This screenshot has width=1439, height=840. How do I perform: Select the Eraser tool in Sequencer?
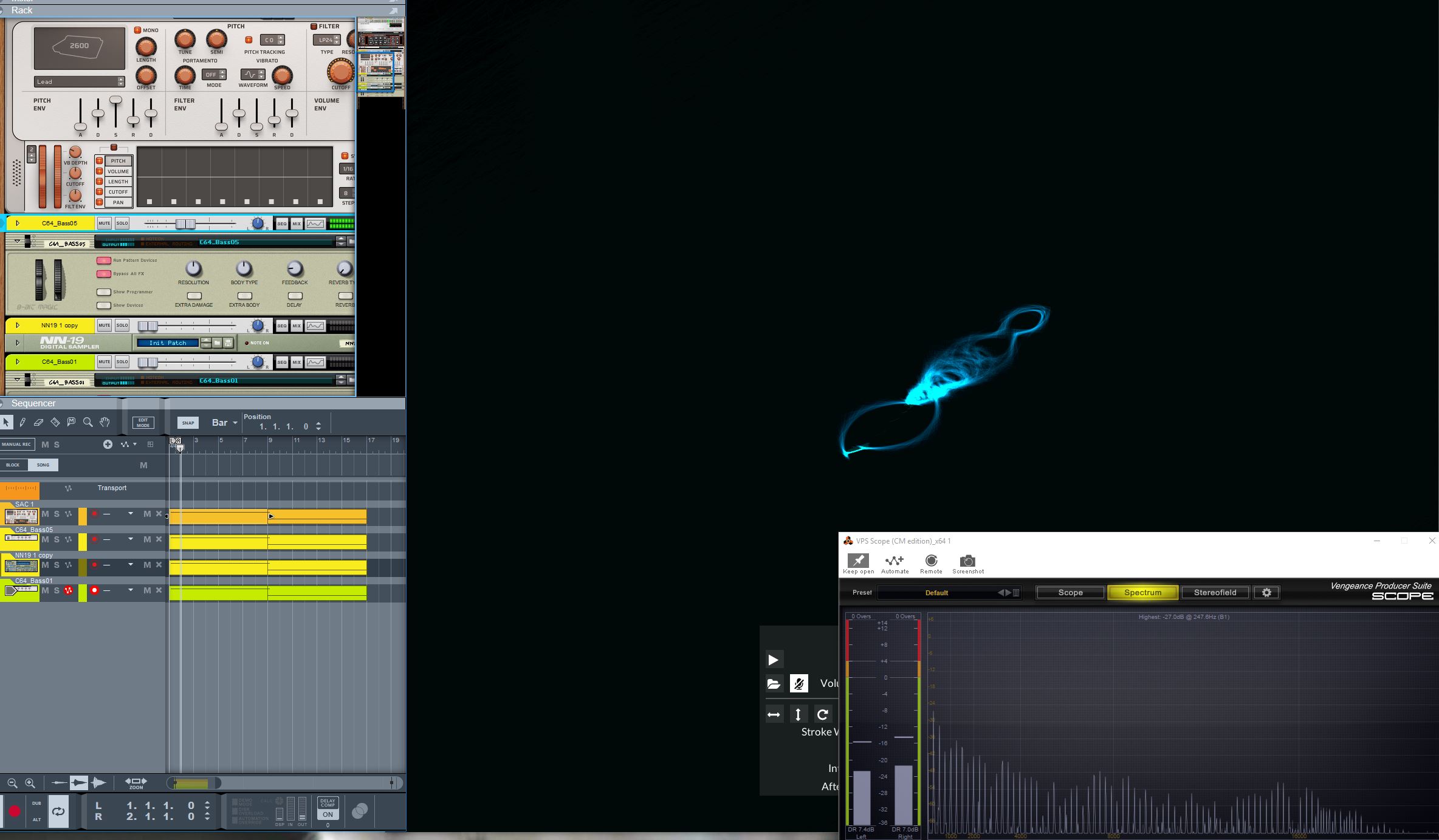[38, 422]
